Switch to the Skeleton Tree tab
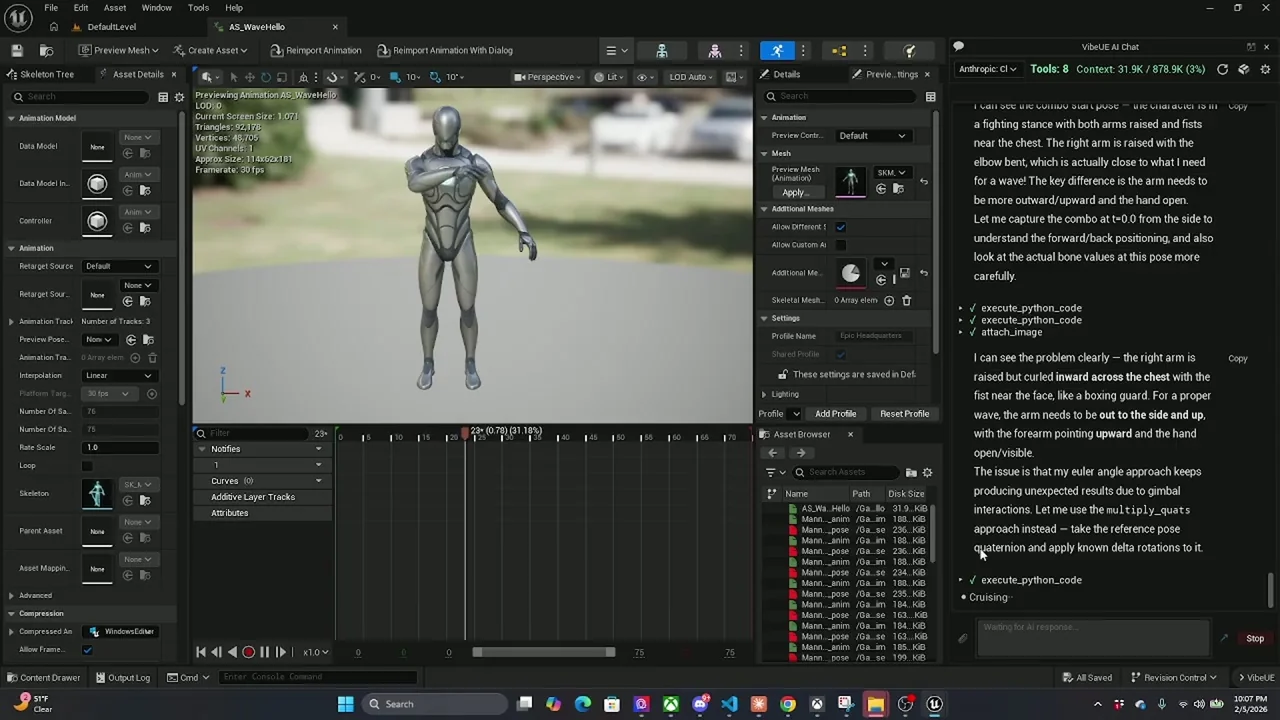 tap(46, 74)
